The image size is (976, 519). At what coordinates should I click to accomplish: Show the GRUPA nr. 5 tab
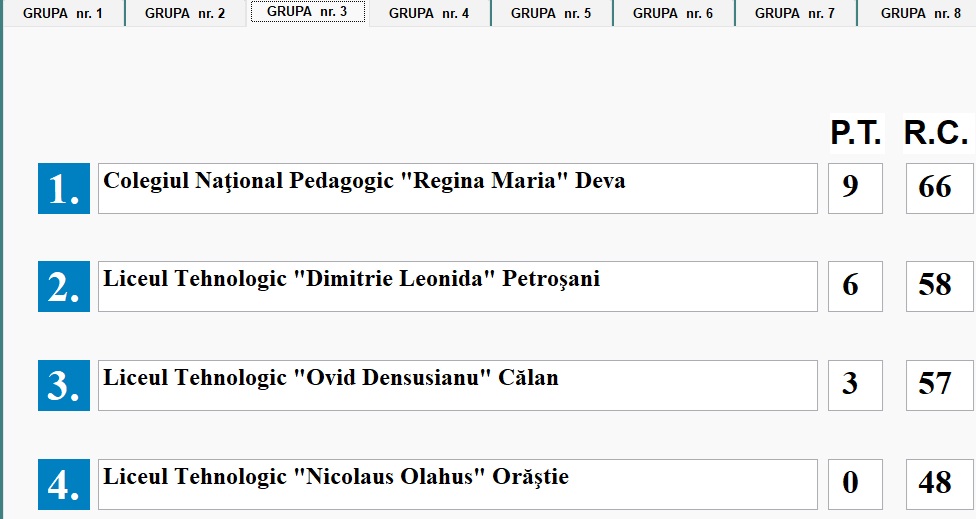(x=551, y=13)
